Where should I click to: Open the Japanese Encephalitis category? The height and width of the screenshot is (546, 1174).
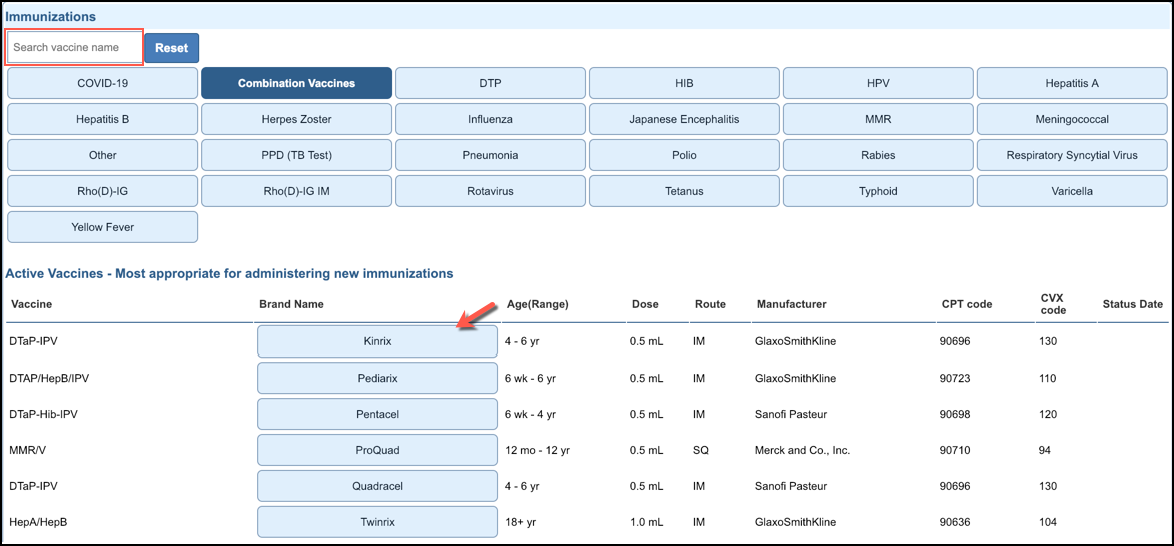[684, 119]
